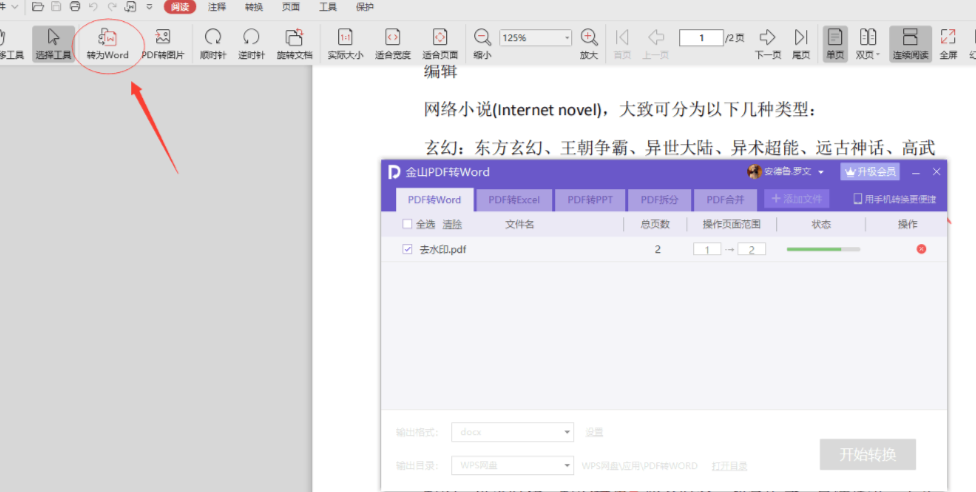Open file using the folder icon
Image resolution: width=976 pixels, height=492 pixels.
[38, 7]
